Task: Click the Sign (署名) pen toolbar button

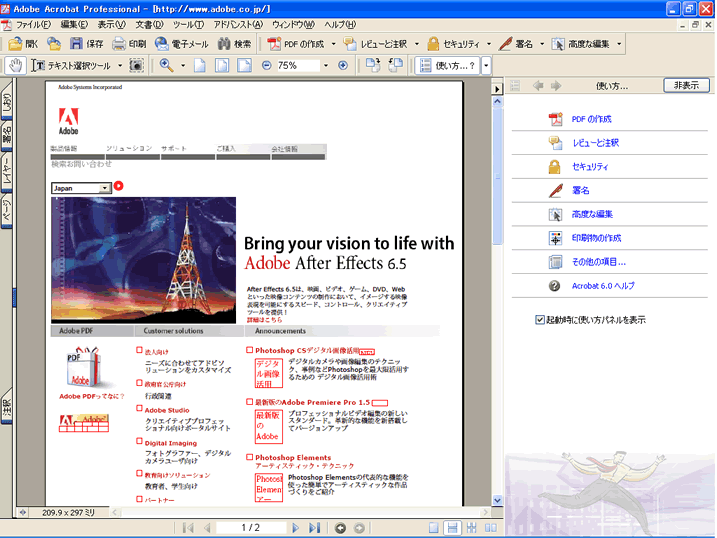Action: point(517,44)
